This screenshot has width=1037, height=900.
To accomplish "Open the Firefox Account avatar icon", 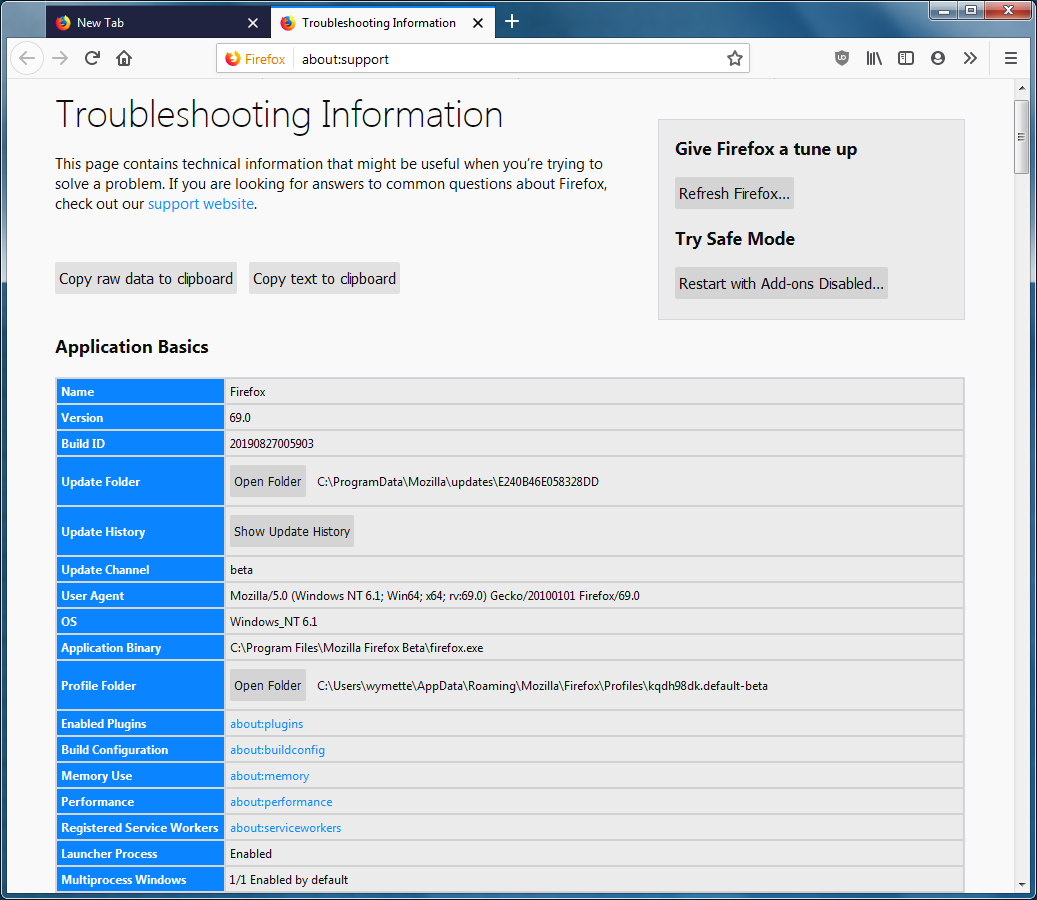I will pos(938,58).
